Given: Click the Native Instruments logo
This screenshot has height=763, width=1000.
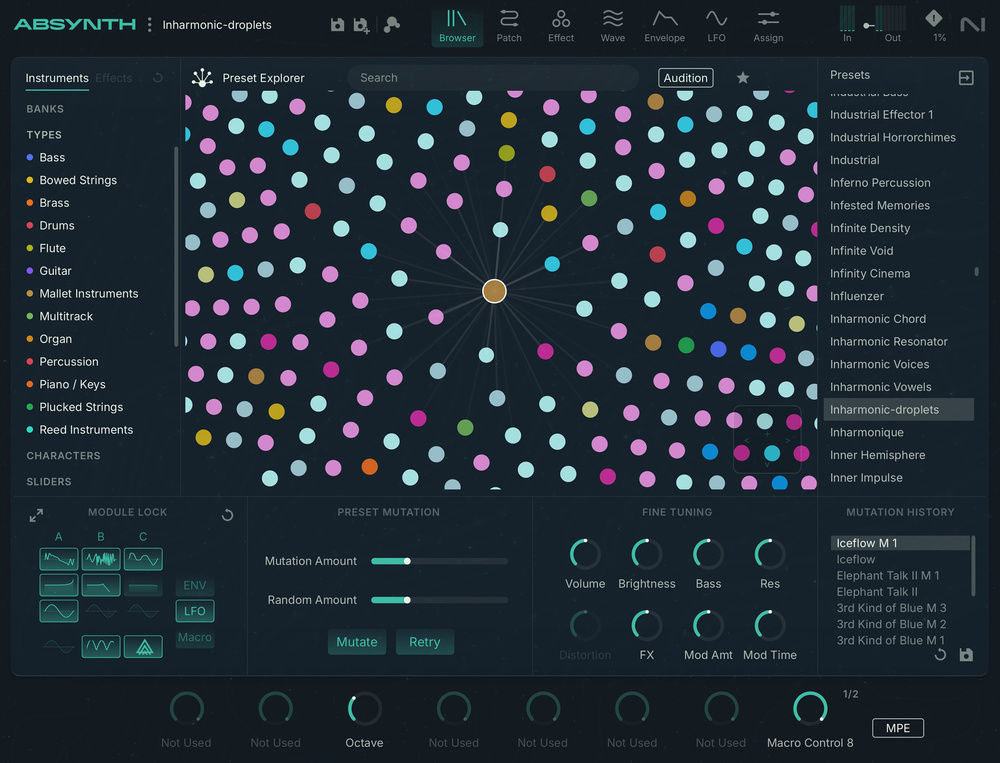Looking at the screenshot, I should click(973, 25).
